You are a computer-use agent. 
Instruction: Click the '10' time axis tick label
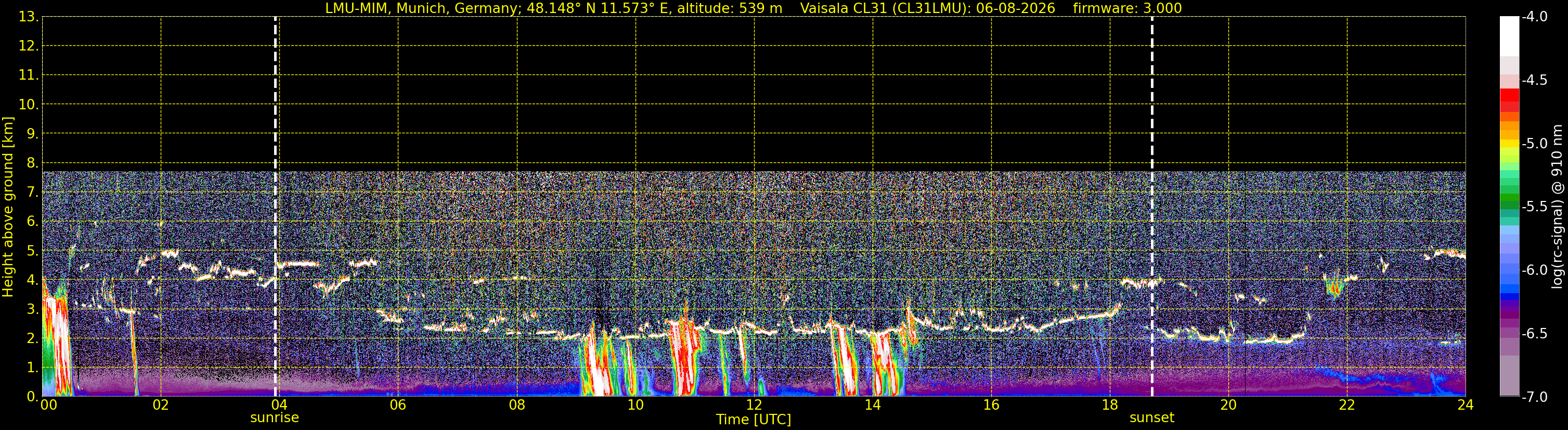click(636, 405)
